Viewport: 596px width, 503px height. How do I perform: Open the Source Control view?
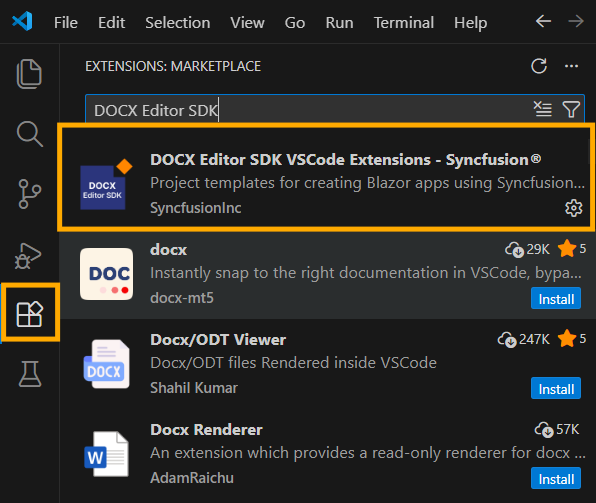pyautogui.click(x=29, y=194)
